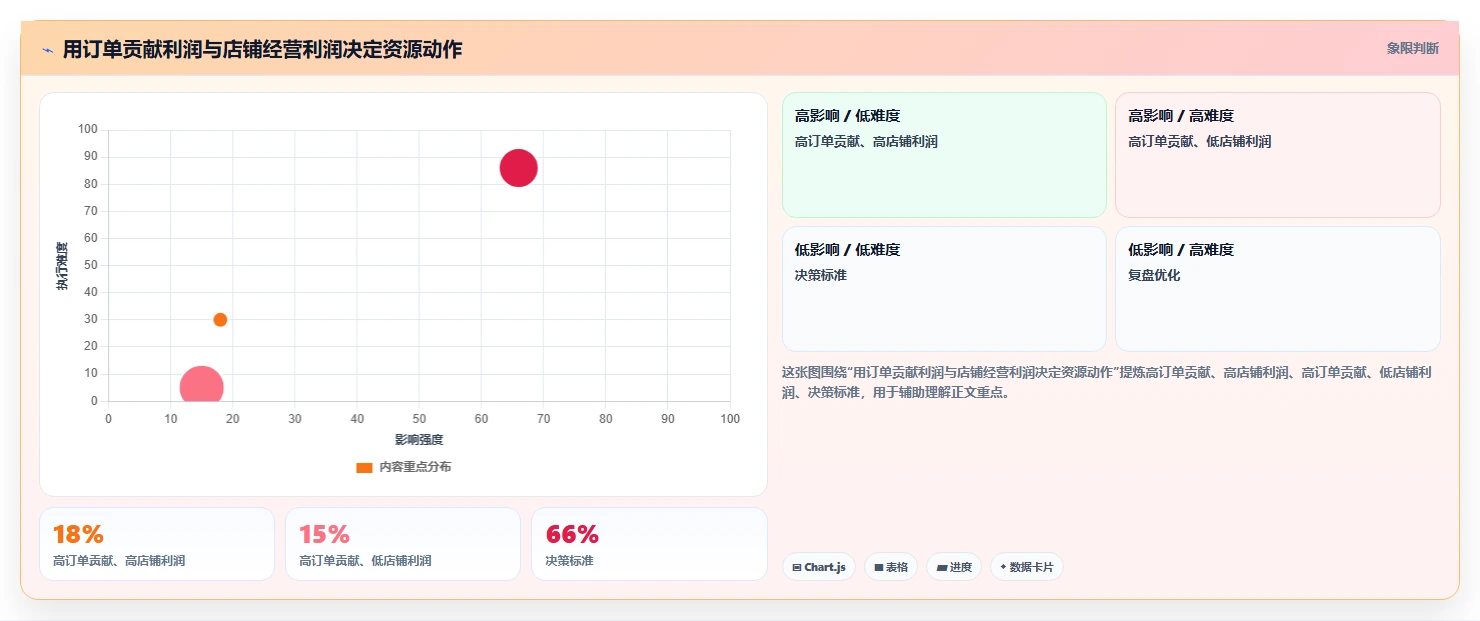The width and height of the screenshot is (1480, 621).
Task: Click the 进度 tag chip
Action: (954, 567)
